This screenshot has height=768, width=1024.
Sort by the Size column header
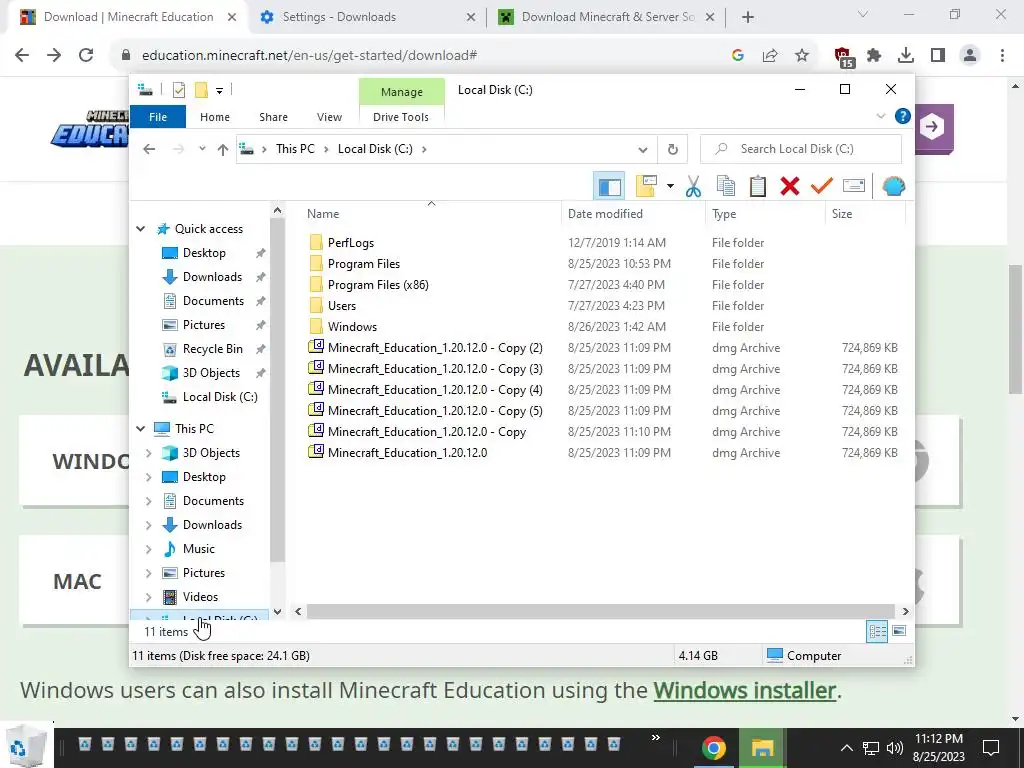842,214
